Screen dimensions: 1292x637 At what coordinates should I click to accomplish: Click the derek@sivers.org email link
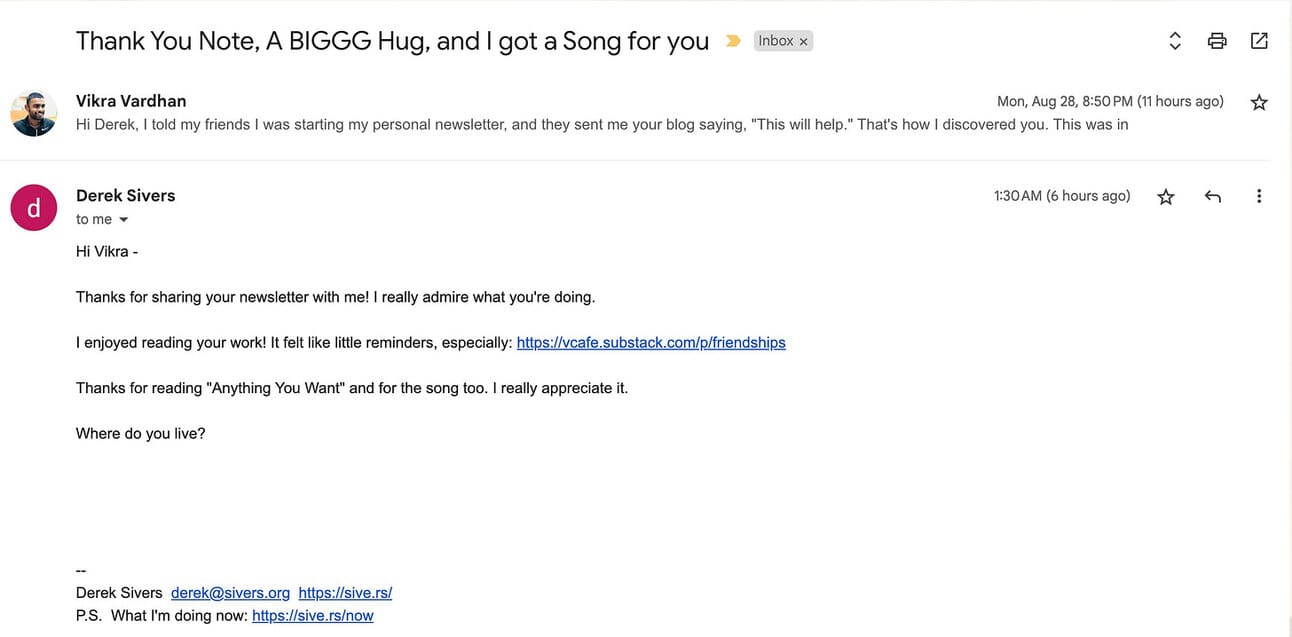point(230,593)
